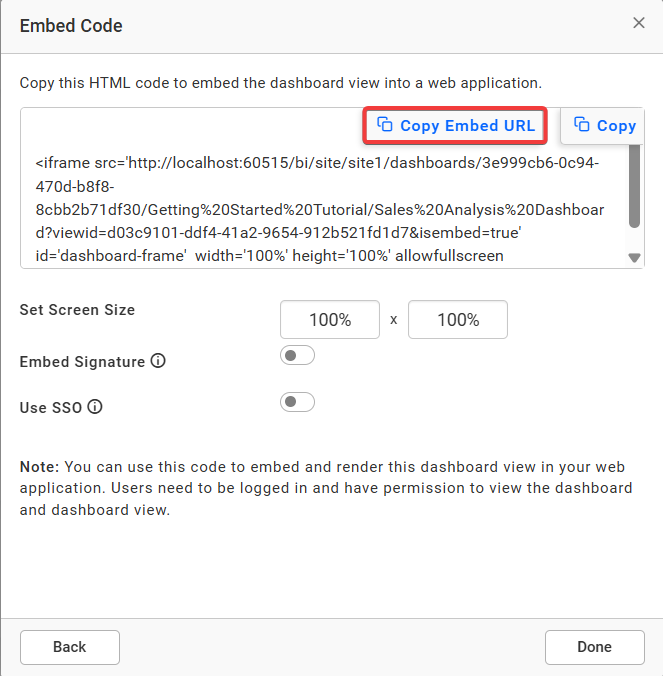Screen dimensions: 663x676
Task: Click the Embed Code dialog title
Action: click(x=71, y=26)
